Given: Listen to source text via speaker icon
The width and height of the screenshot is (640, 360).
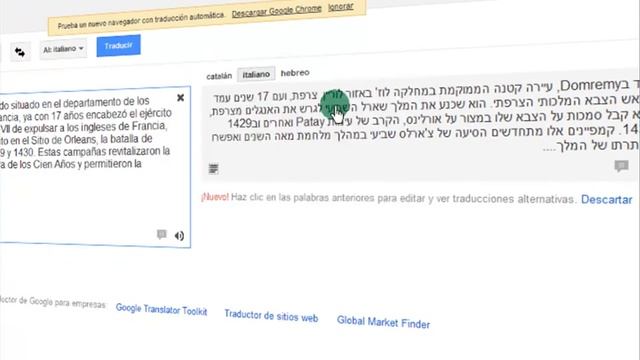Looking at the screenshot, I should pyautogui.click(x=179, y=236).
